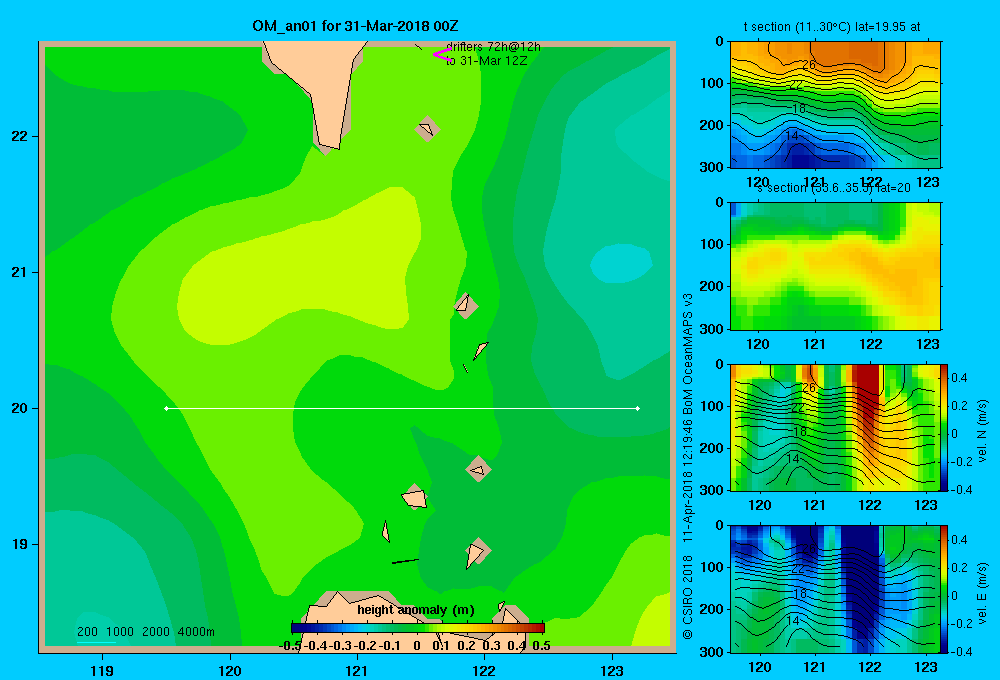
Task: Click the vel. N color scale bar
Action: click(945, 427)
